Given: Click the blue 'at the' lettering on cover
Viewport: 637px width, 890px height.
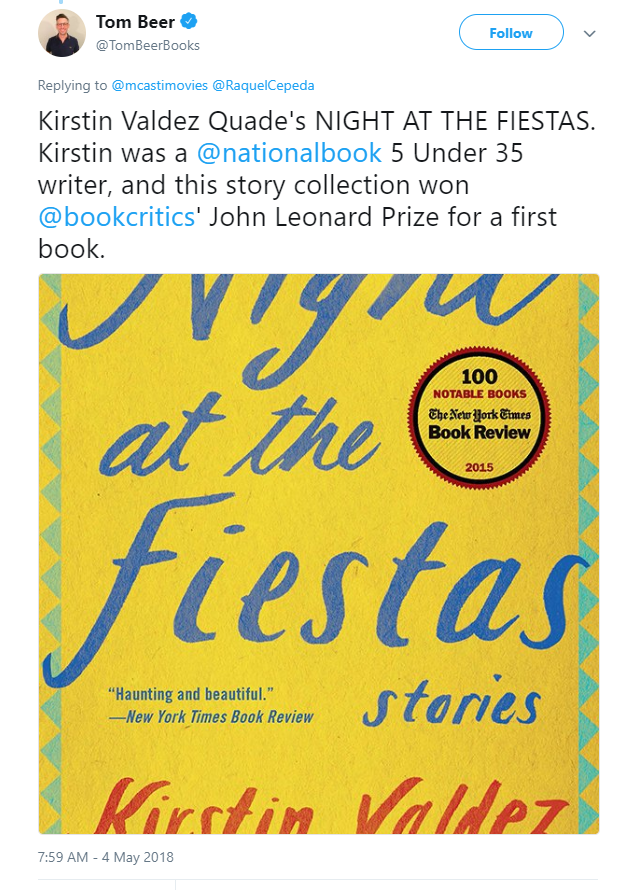Looking at the screenshot, I should click(x=240, y=437).
